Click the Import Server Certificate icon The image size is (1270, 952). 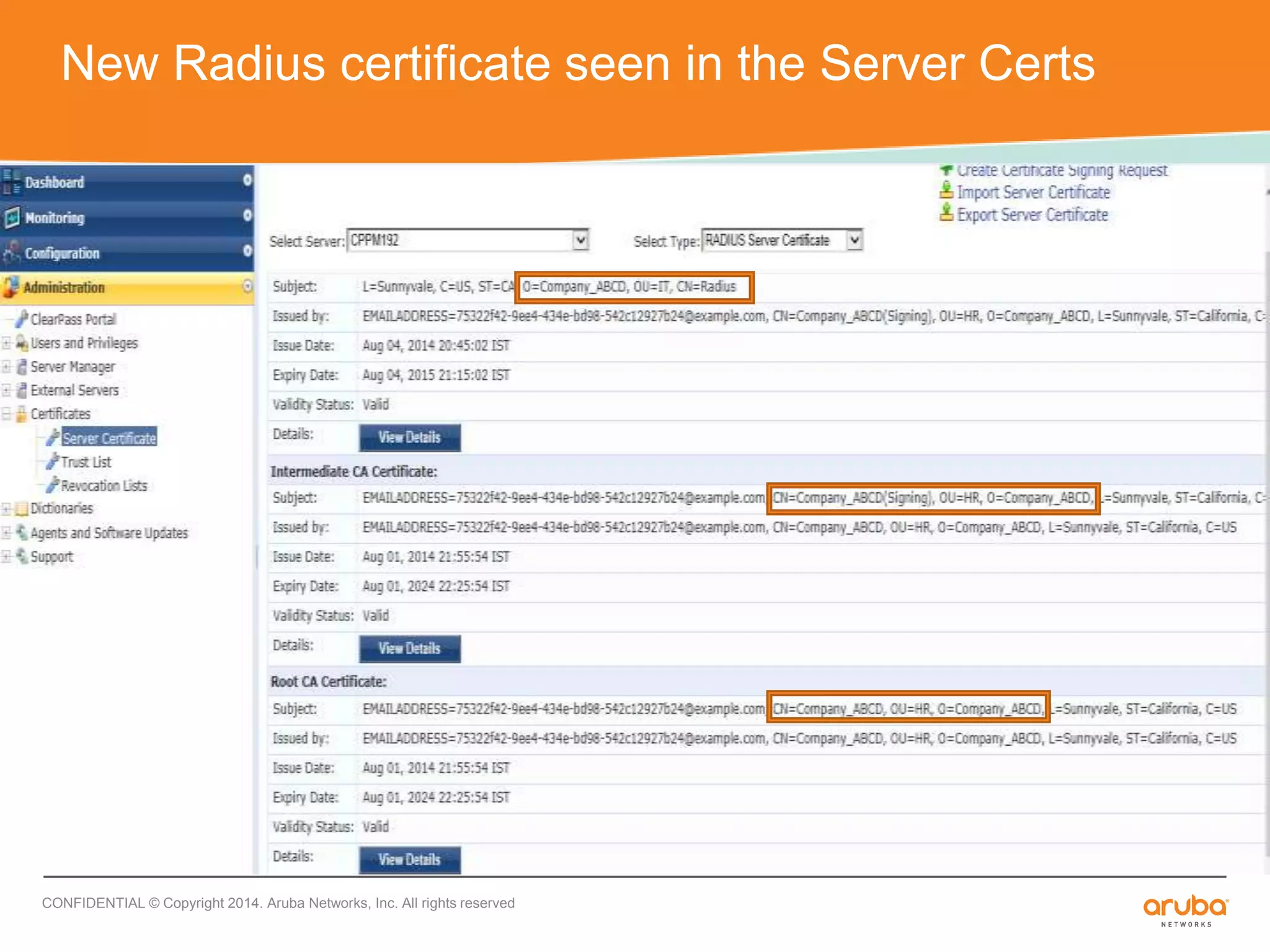coord(946,191)
